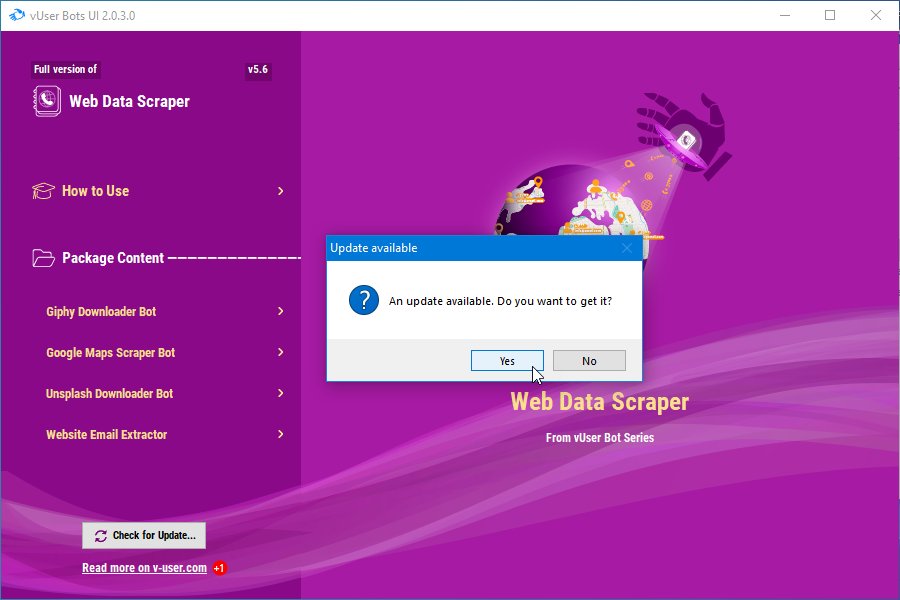Viewport: 900px width, 600px height.
Task: Click the Web Data Scraper phonebook logo icon
Action: click(x=46, y=101)
